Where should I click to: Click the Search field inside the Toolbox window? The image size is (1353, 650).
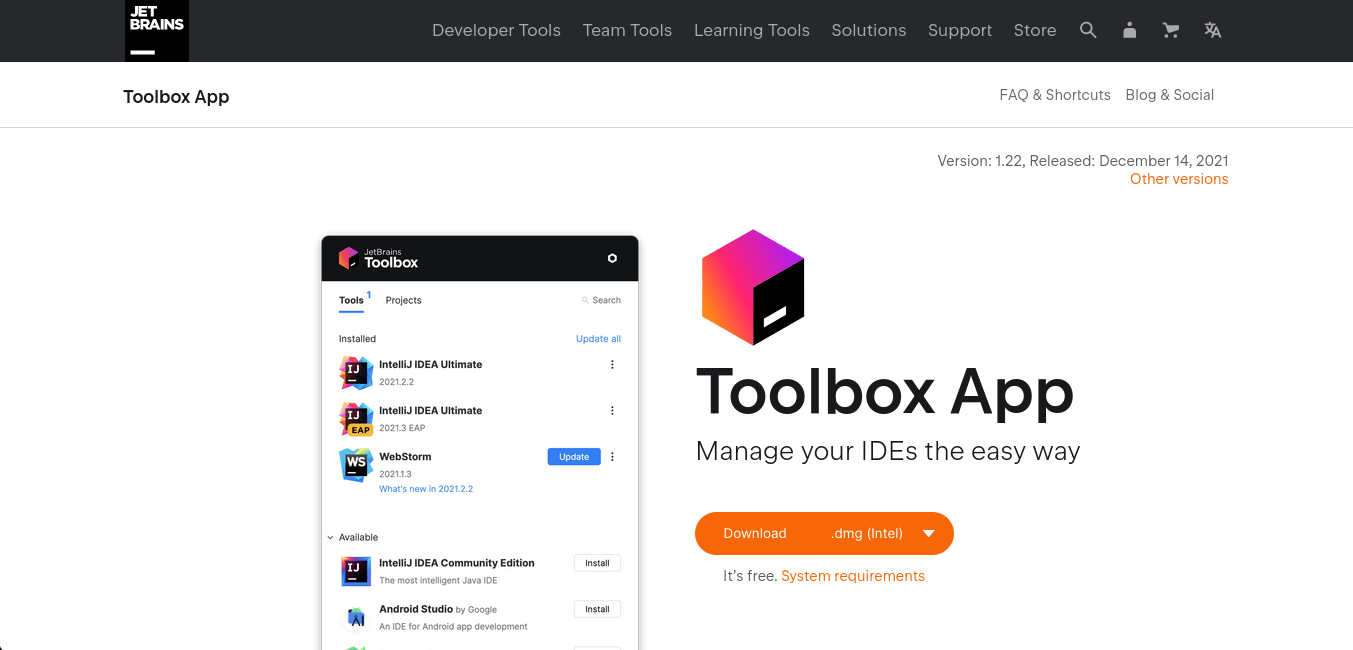click(601, 300)
